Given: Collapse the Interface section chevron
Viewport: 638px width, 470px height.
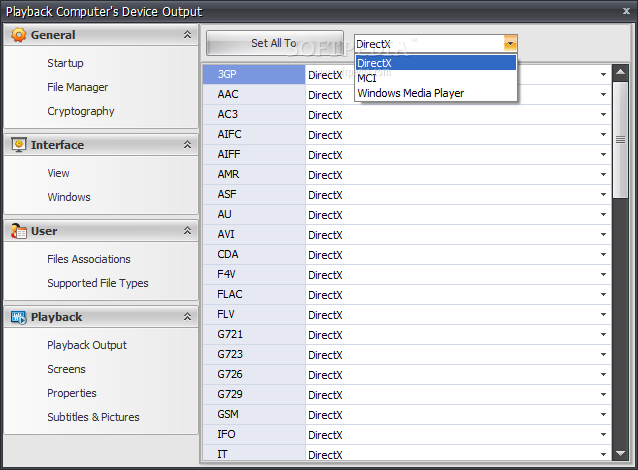Looking at the screenshot, I should tap(187, 144).
